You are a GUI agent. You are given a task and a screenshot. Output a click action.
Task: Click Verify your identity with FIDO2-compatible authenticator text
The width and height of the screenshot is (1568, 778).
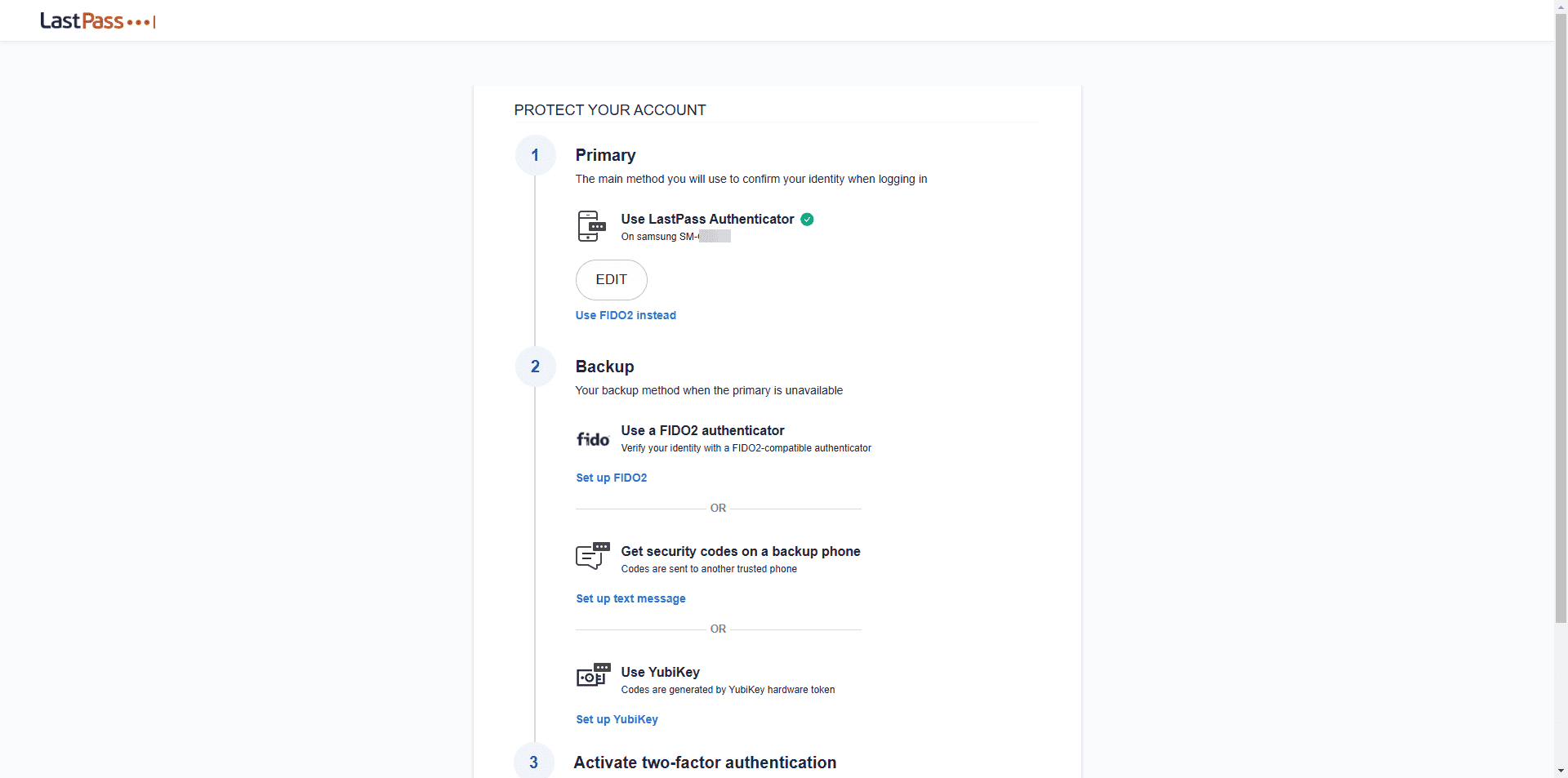[x=746, y=448]
